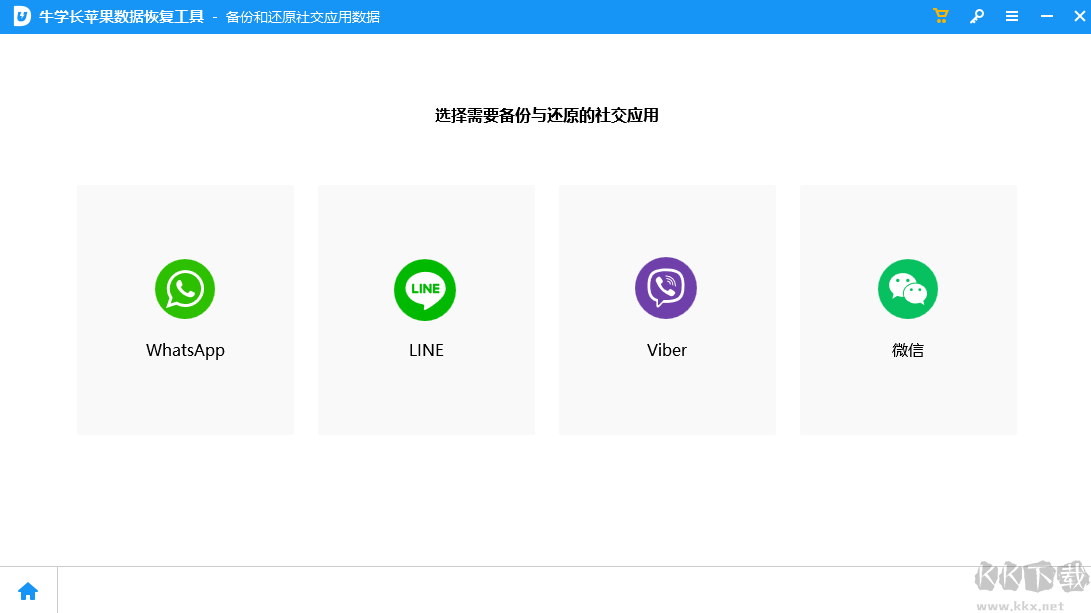
Task: Choose the purple Viber icon
Action: coord(666,288)
